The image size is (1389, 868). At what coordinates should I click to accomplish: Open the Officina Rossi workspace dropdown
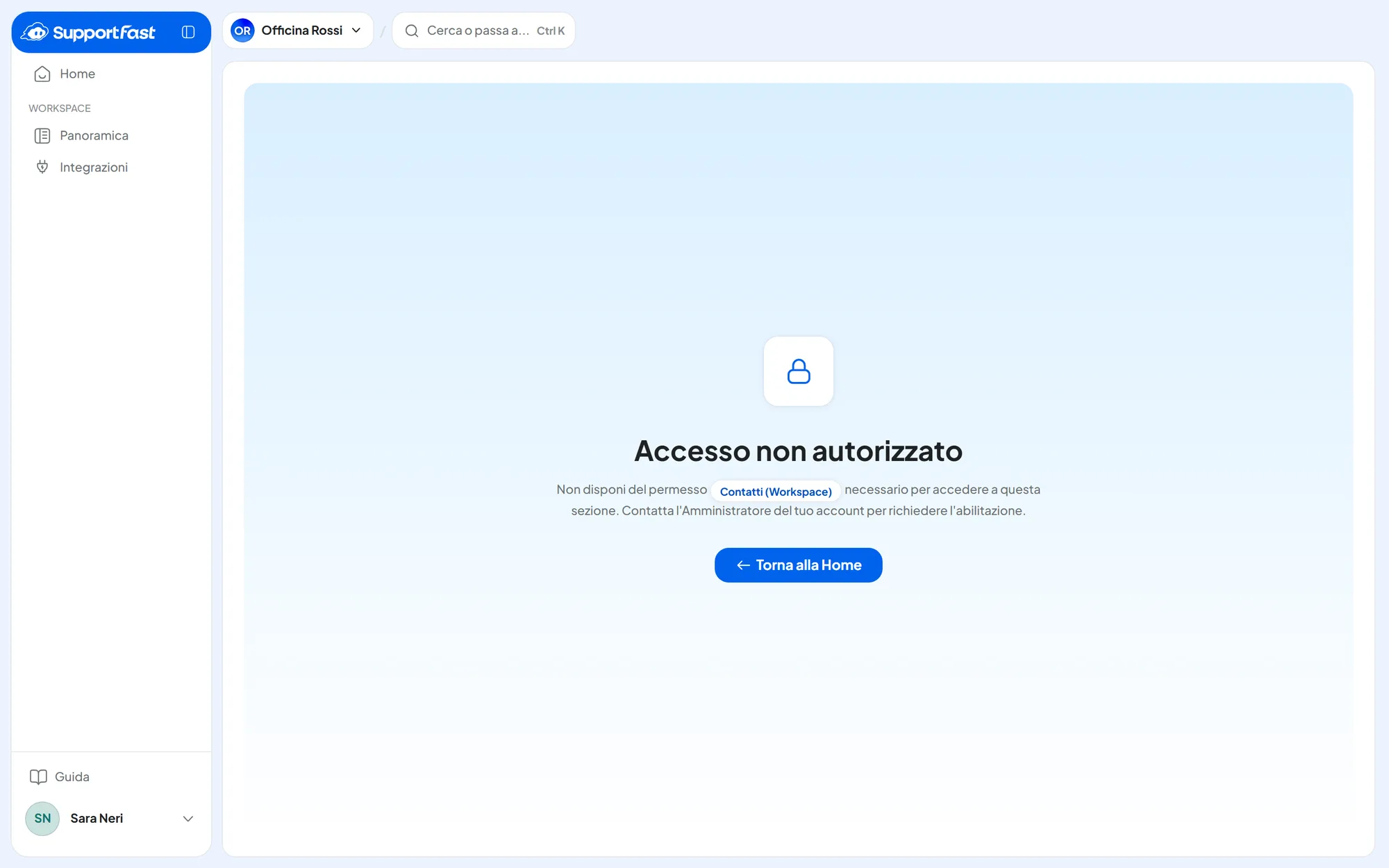point(298,31)
